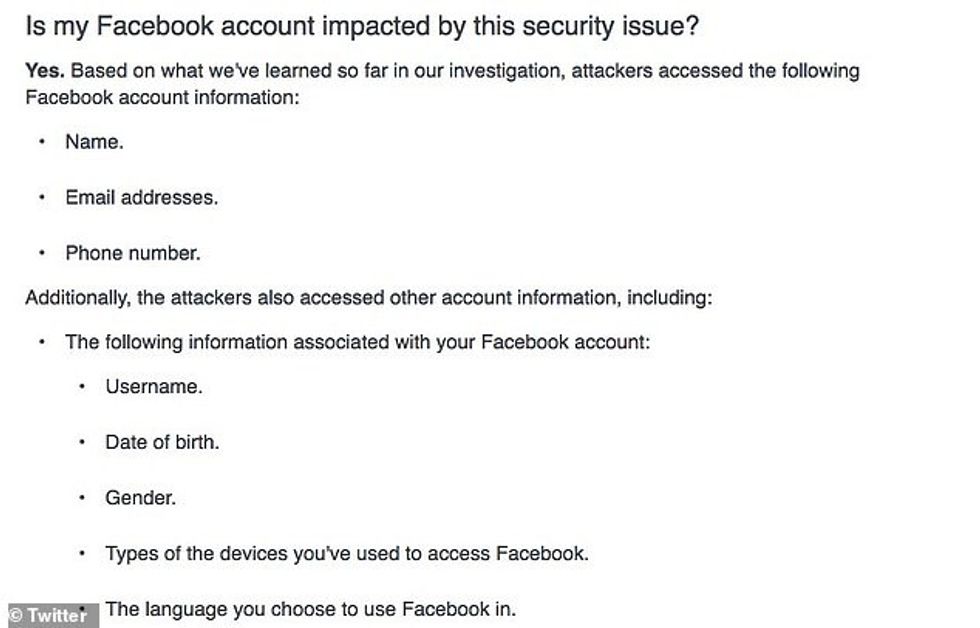Image resolution: width=980 pixels, height=628 pixels.
Task: Click the bullet point beside "Gender."
Action: 82,498
